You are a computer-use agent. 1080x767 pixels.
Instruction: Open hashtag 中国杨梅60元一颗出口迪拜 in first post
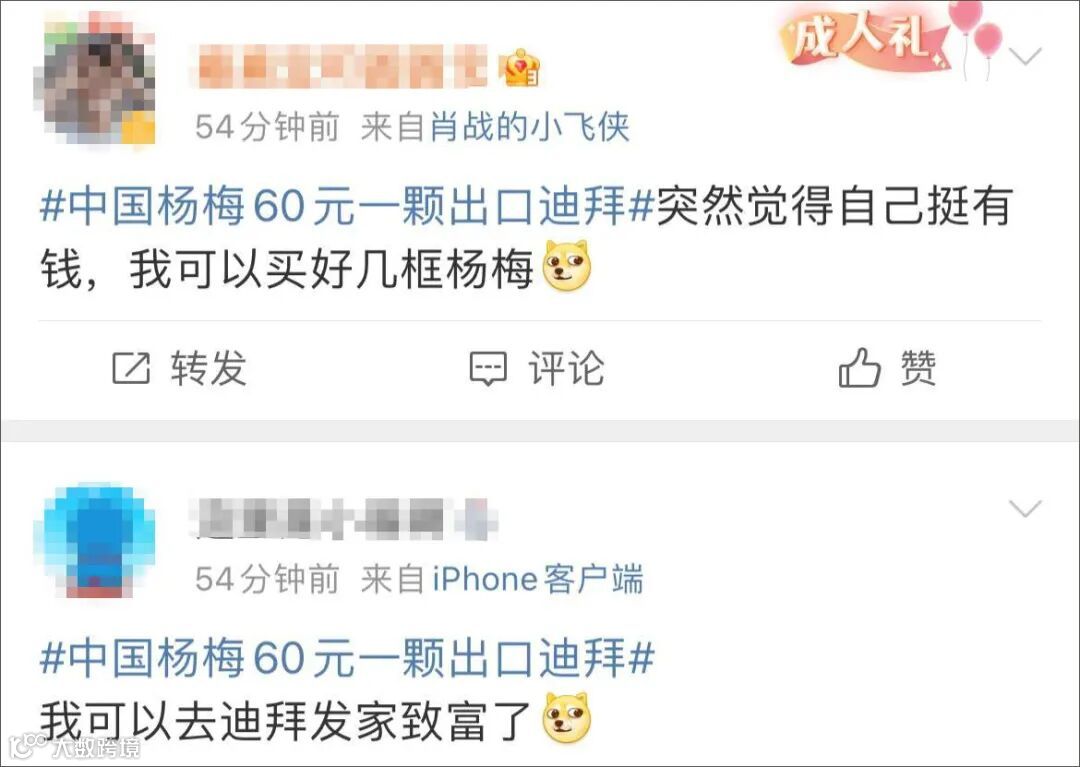346,205
